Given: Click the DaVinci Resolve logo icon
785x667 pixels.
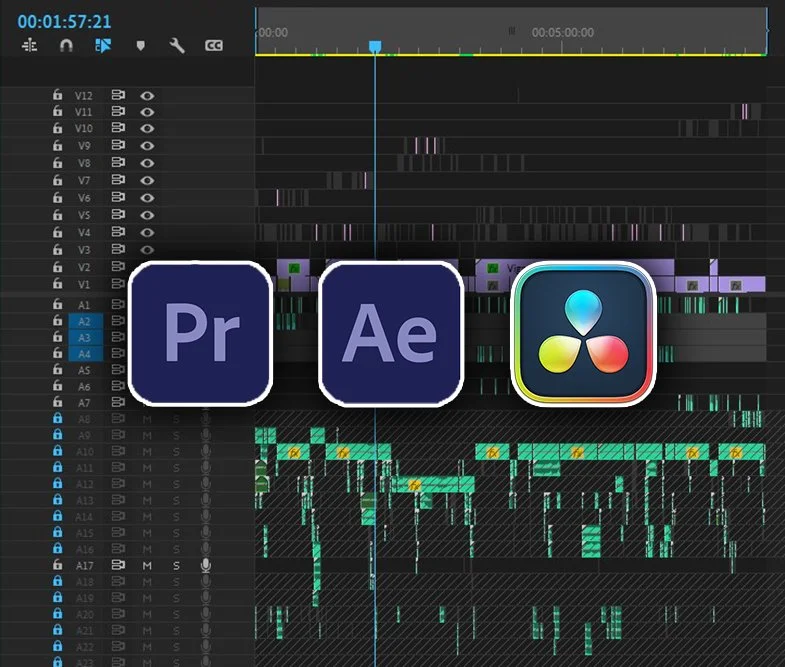Looking at the screenshot, I should (583, 333).
